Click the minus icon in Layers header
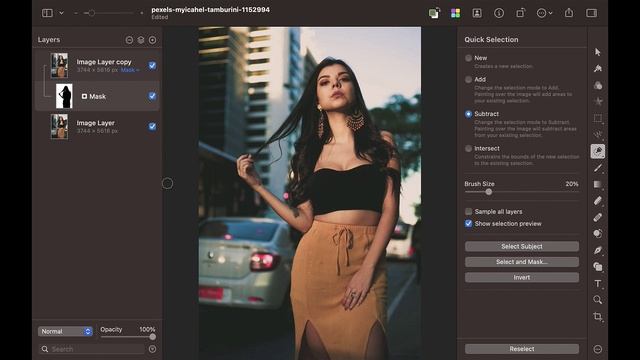This screenshot has width=640, height=360. 129,40
